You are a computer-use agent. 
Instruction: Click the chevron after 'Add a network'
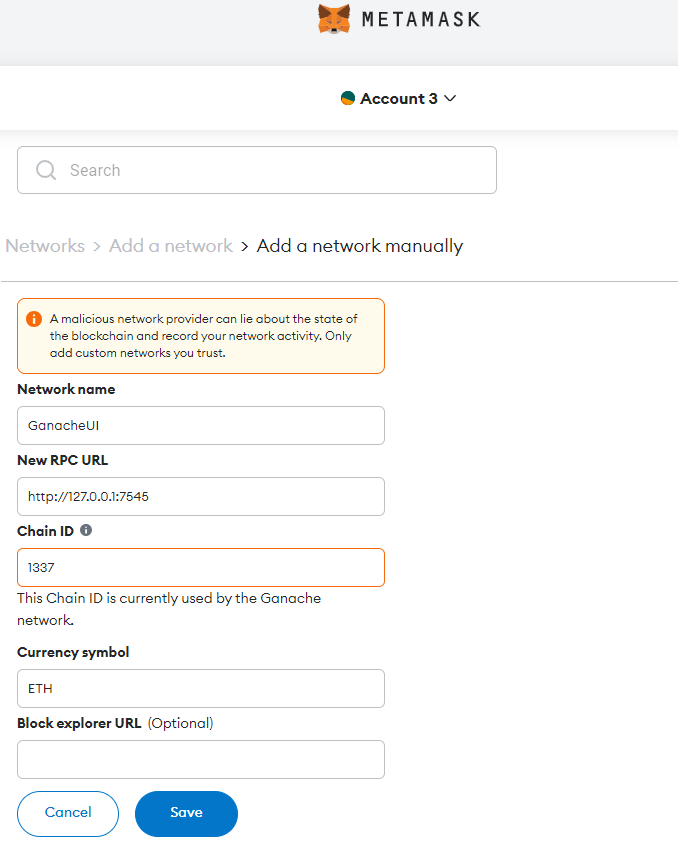(x=245, y=247)
